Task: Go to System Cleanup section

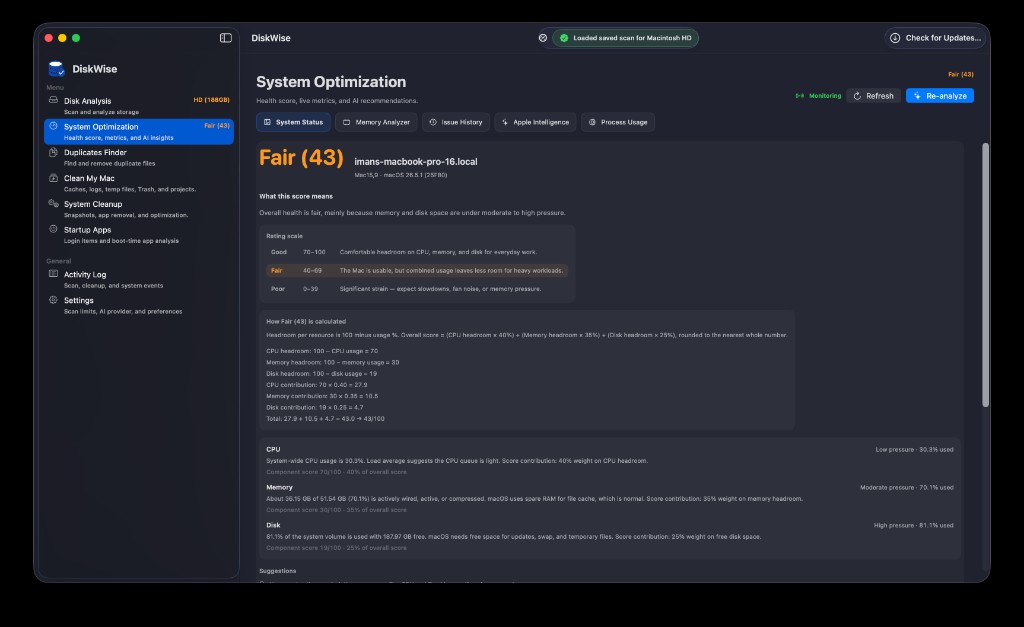Action: point(138,208)
